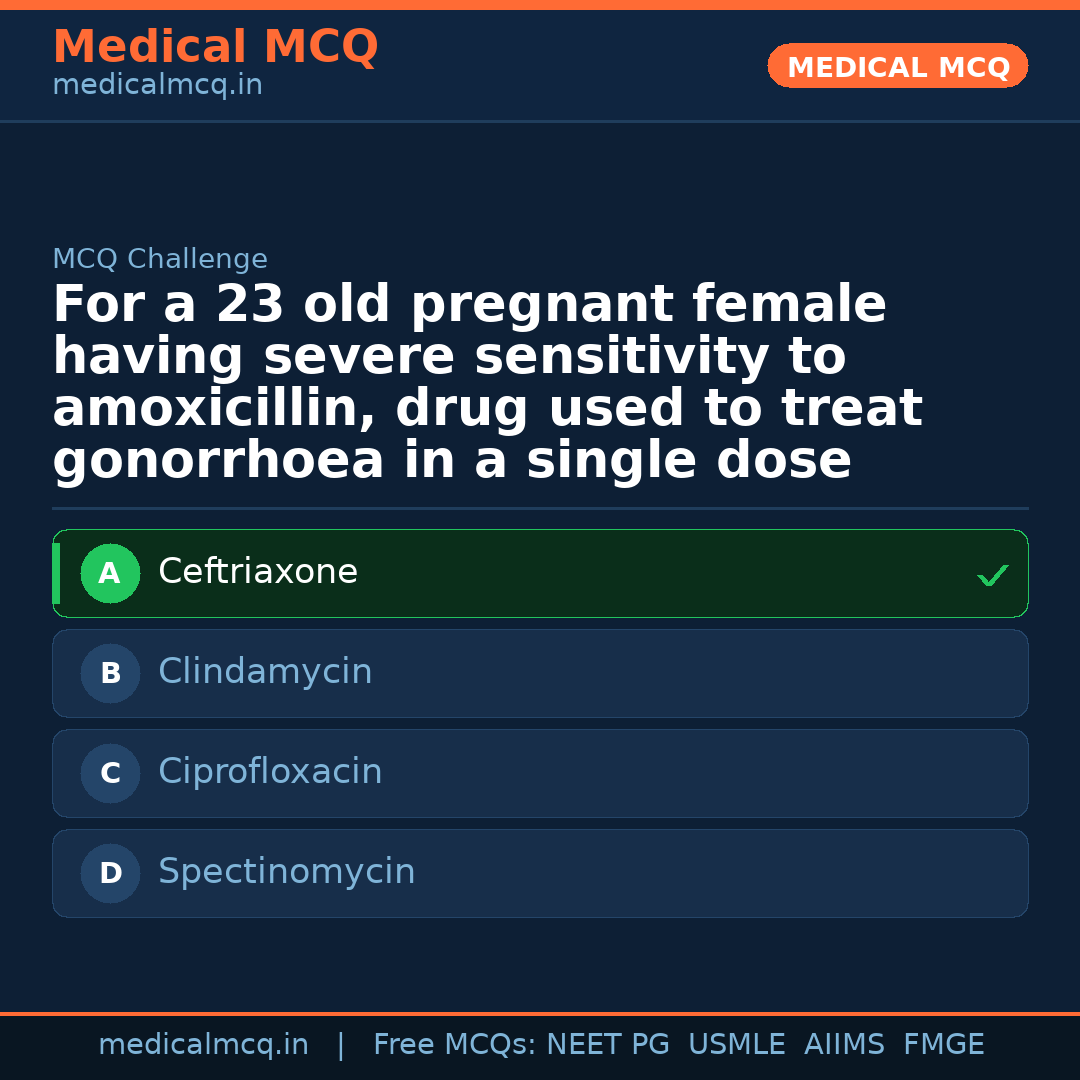1080x1080 pixels.
Task: Select the C circle badge
Action: (110, 774)
